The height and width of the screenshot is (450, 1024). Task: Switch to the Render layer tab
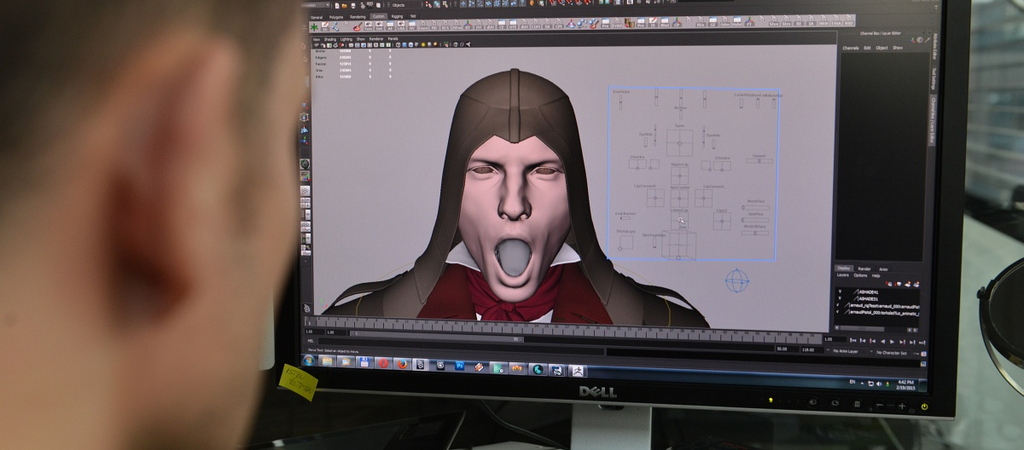(865, 269)
